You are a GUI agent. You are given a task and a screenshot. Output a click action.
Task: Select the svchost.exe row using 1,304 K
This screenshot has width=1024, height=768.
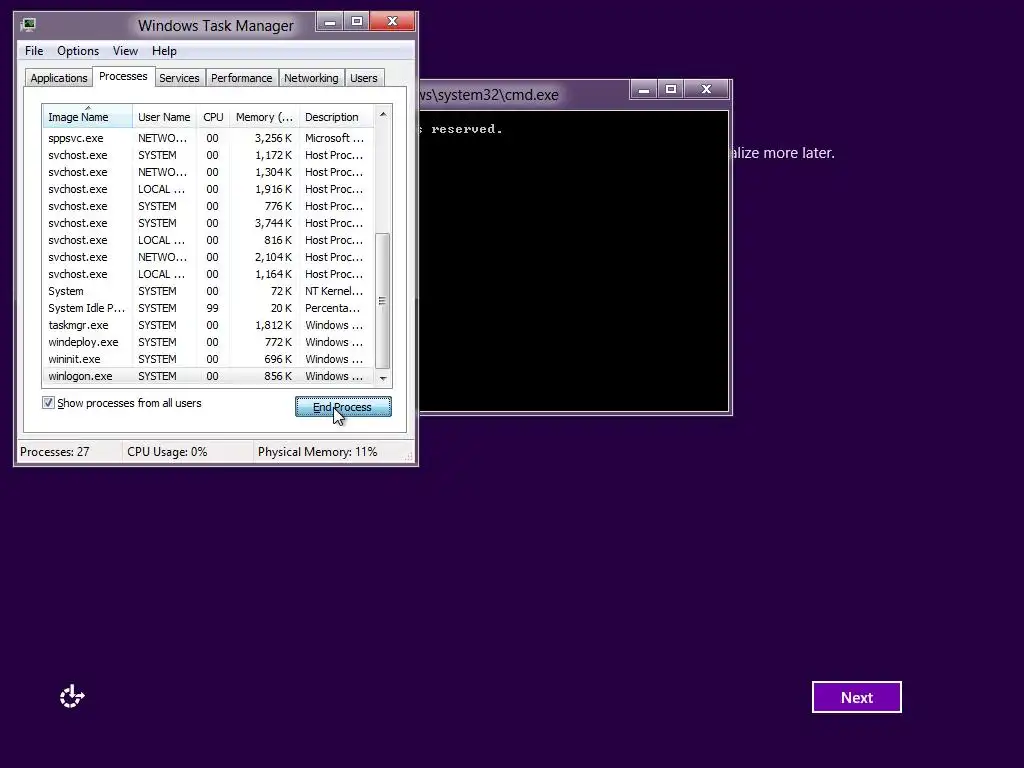[208, 172]
